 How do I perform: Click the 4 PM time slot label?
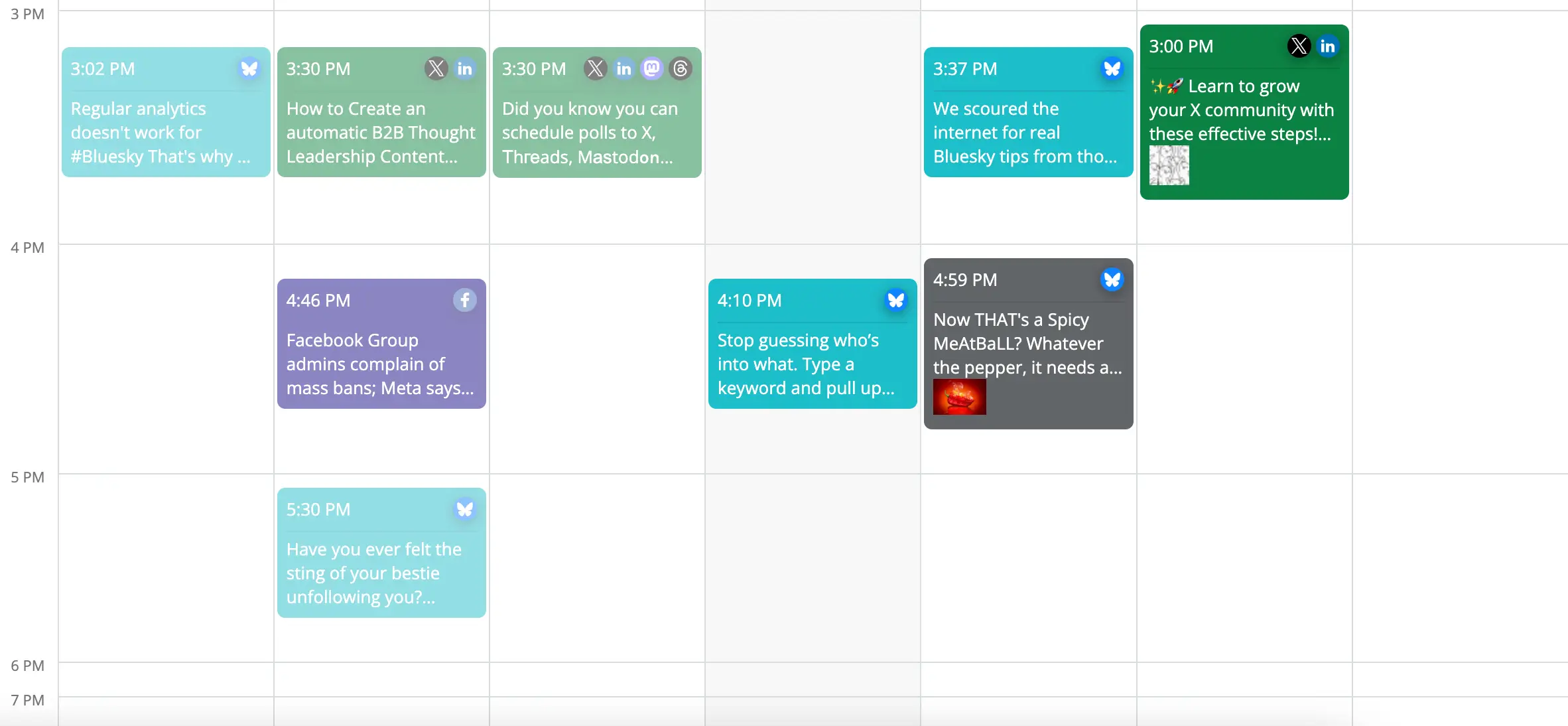27,248
